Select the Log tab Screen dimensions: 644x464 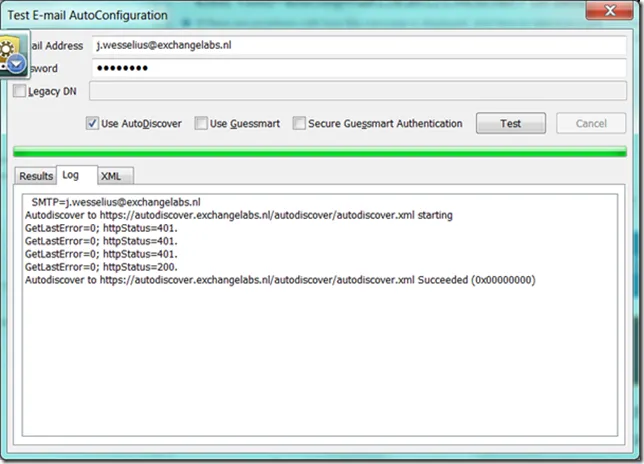pos(76,175)
